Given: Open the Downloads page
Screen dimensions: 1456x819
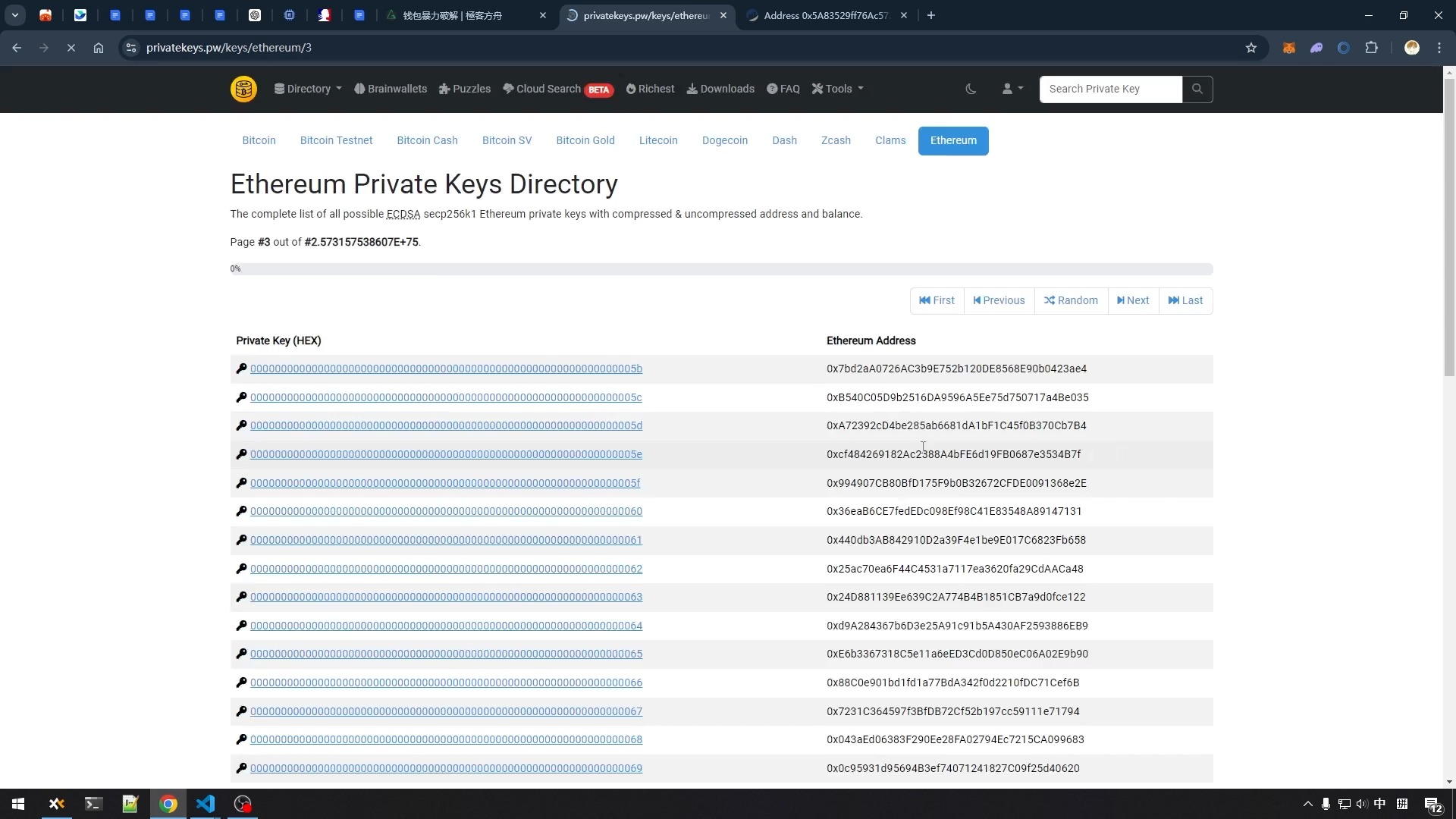Looking at the screenshot, I should tap(720, 89).
